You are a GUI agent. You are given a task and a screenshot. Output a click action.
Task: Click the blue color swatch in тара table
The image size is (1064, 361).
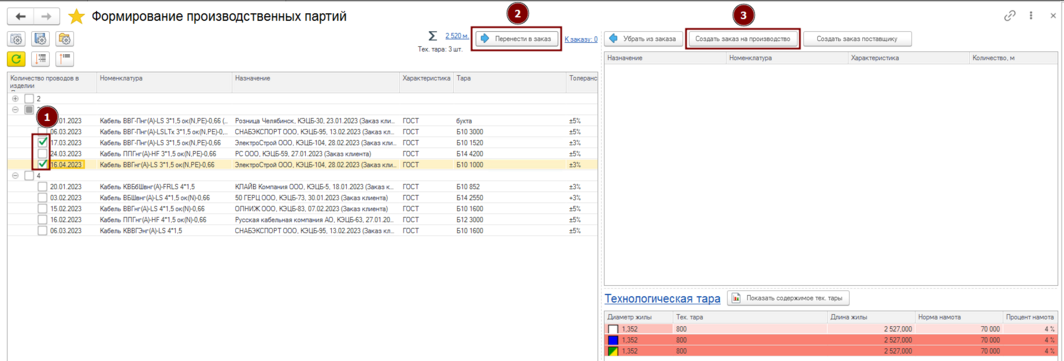[x=613, y=339]
